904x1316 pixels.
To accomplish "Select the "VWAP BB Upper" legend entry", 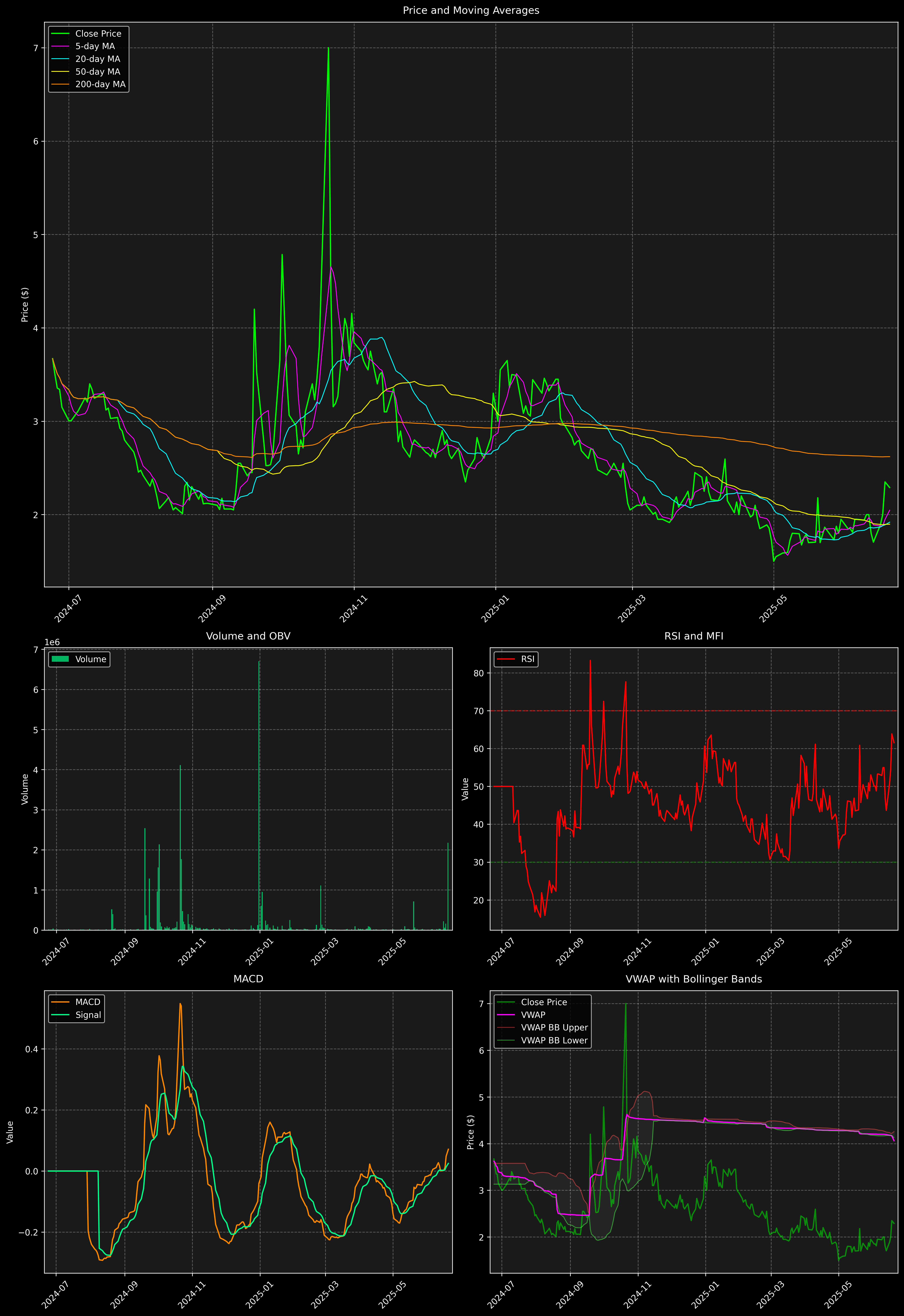I will (555, 1028).
